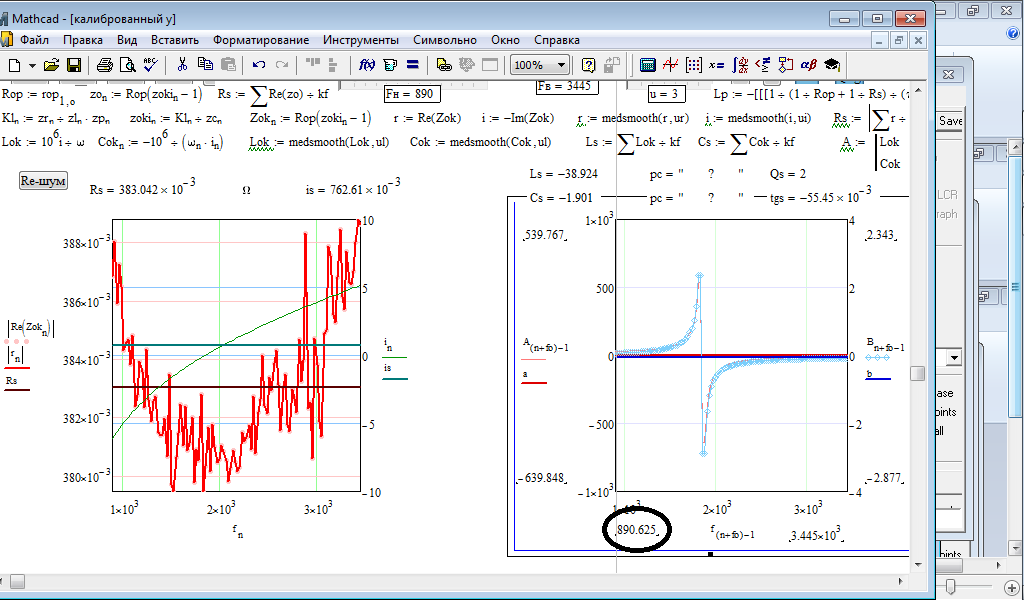Expand combo box in background window
The image size is (1024, 600).
[955, 357]
